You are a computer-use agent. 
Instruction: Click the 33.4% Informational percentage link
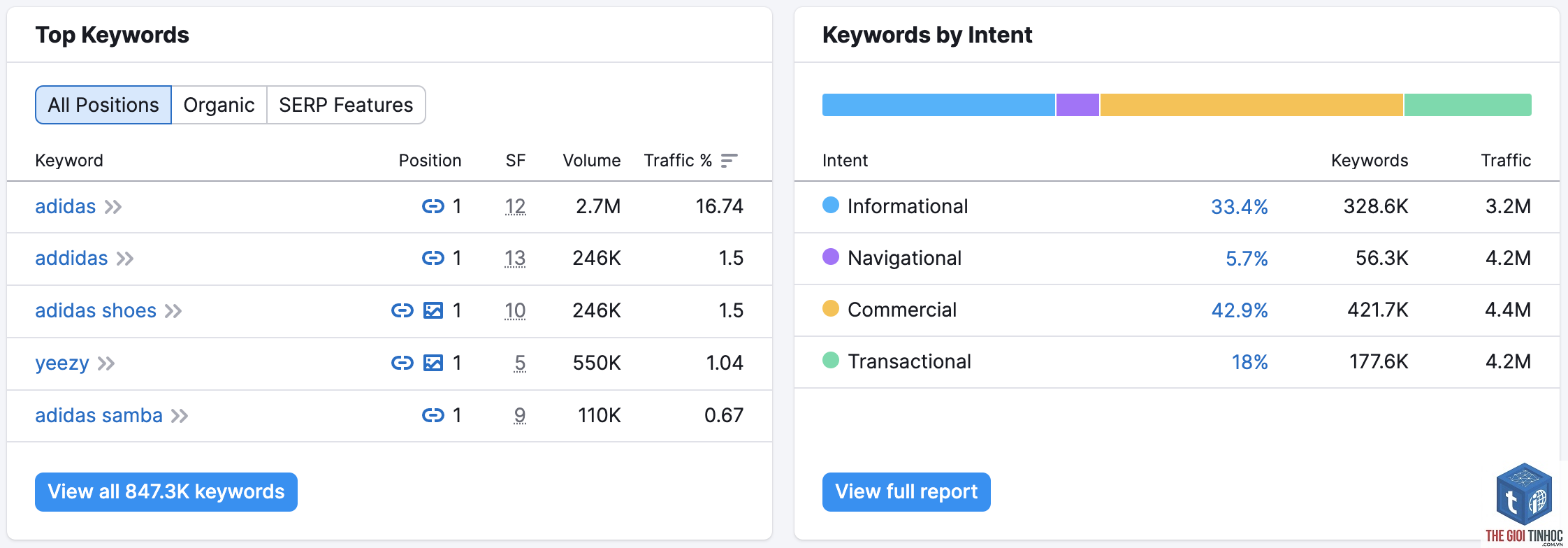[1240, 207]
